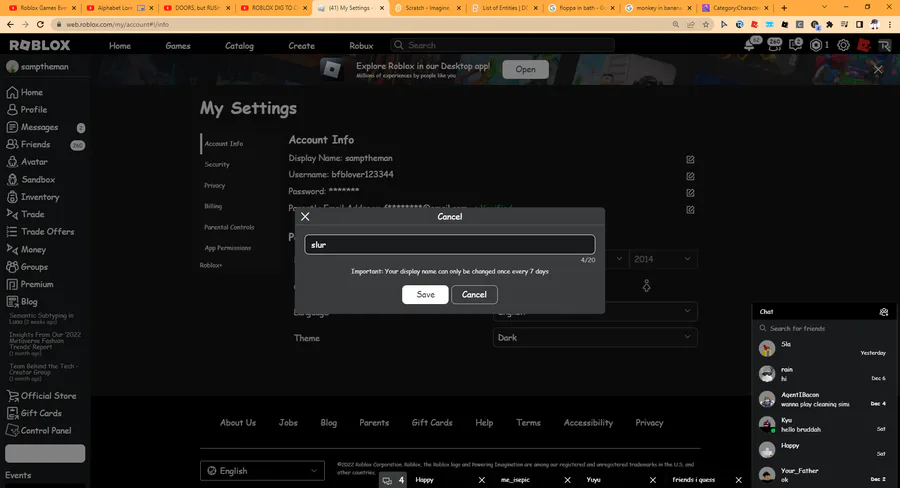The width and height of the screenshot is (900, 488).
Task: Open the browser extensions puzzle icon
Action: [x=829, y=24]
